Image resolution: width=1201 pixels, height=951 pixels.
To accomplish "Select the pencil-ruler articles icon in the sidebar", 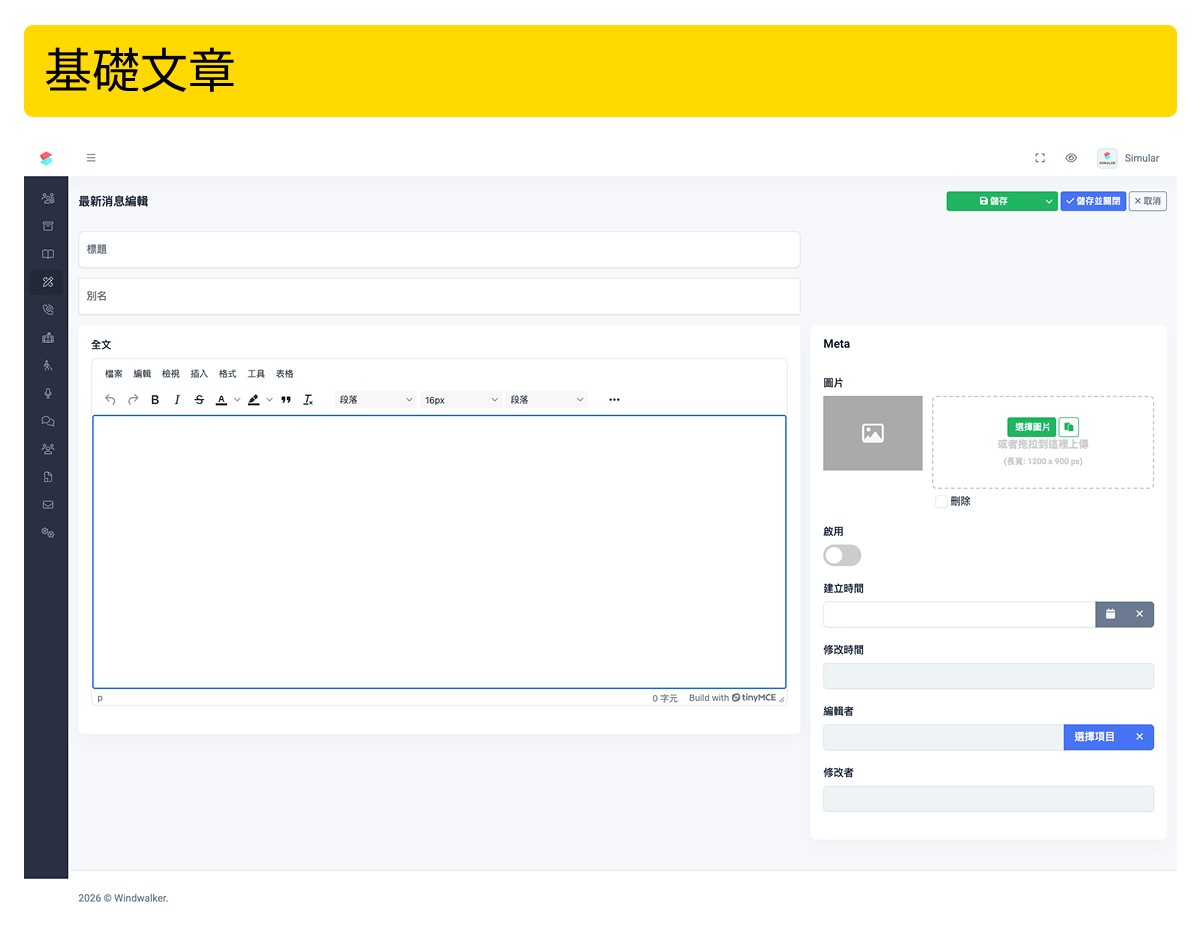I will tap(47, 282).
